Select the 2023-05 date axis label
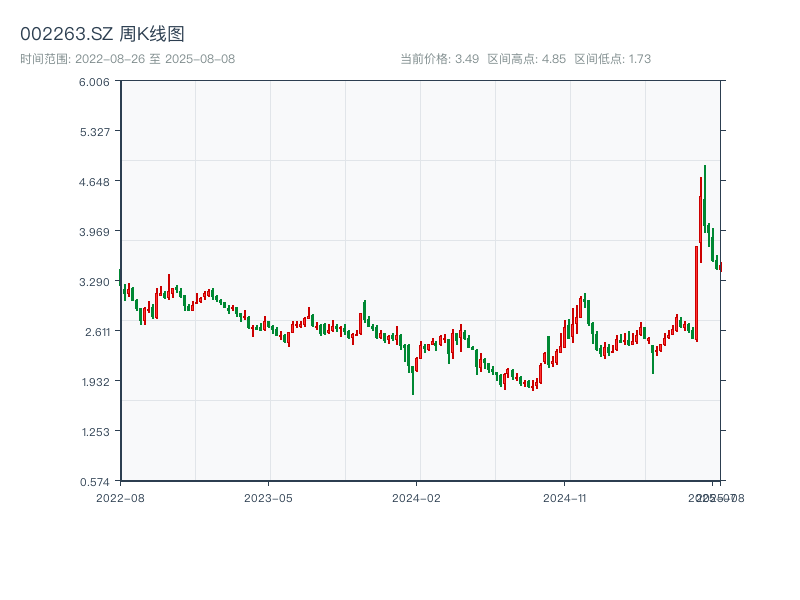Screen dimensions: 800x600 [x=268, y=497]
